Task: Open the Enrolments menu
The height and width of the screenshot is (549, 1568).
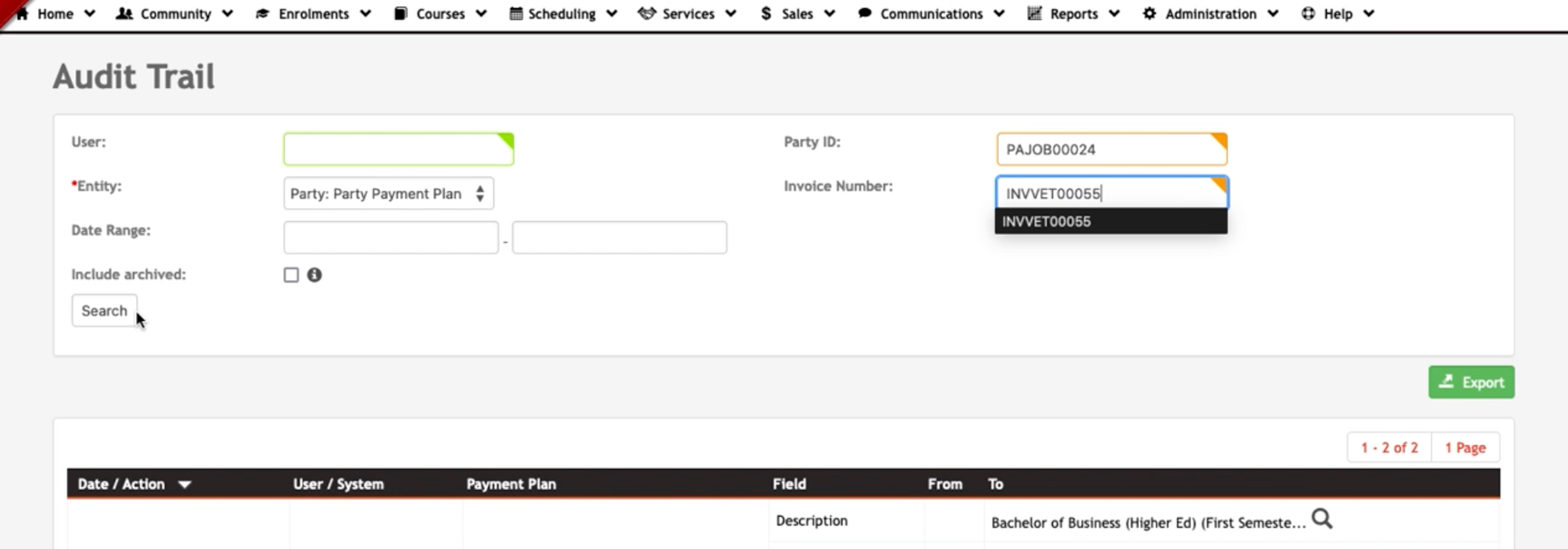Action: point(313,14)
